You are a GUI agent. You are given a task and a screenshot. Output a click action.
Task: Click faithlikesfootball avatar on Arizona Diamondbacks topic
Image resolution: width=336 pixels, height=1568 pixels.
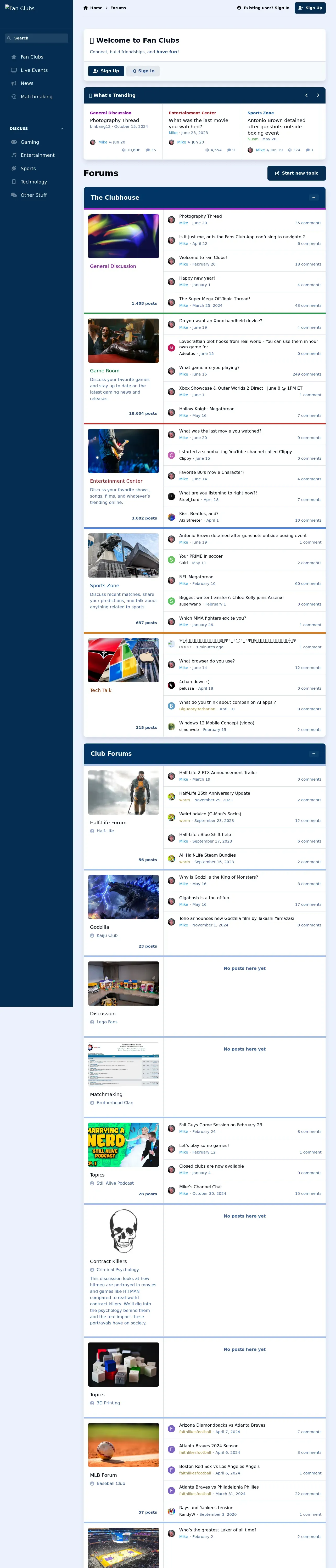click(171, 1429)
